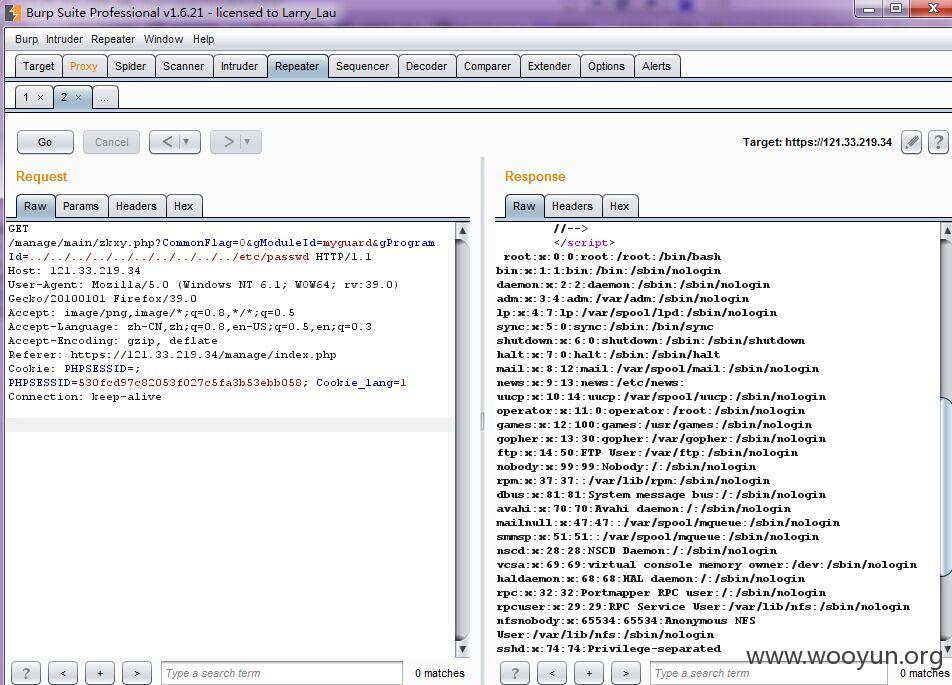Focus the response search term field
The height and width of the screenshot is (685, 952).
pyautogui.click(x=770, y=673)
